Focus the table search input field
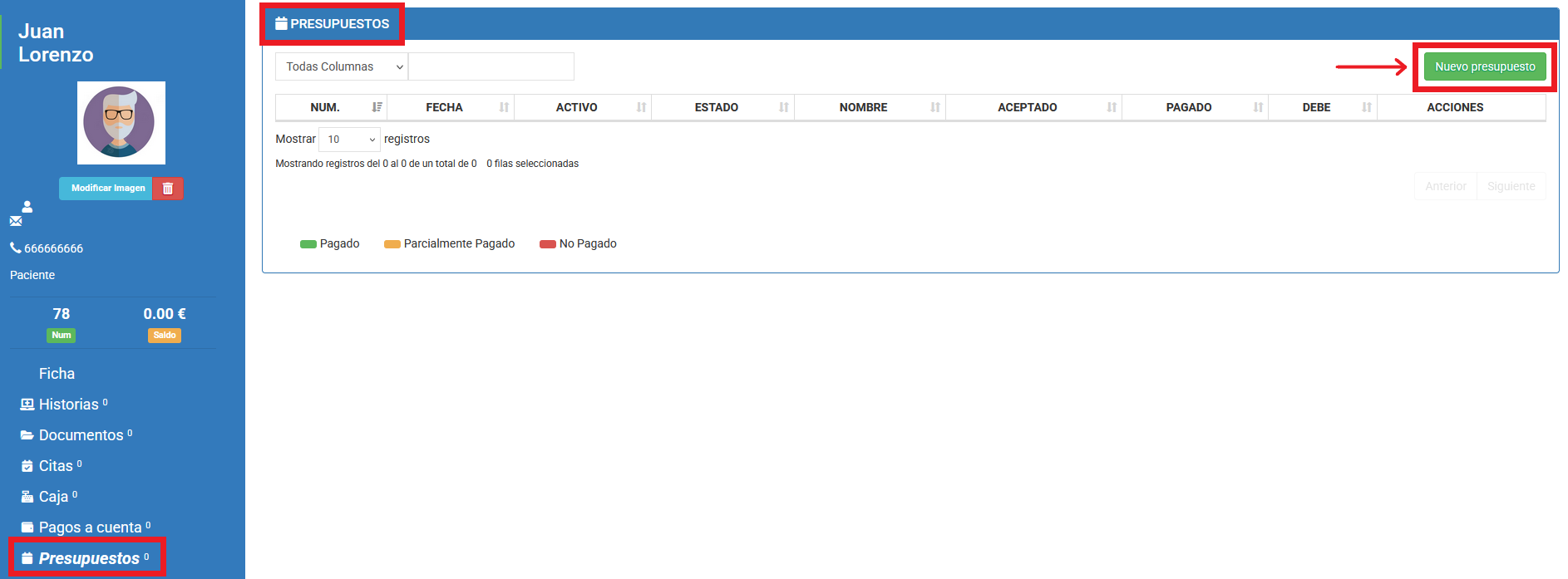1568x579 pixels. pyautogui.click(x=491, y=66)
